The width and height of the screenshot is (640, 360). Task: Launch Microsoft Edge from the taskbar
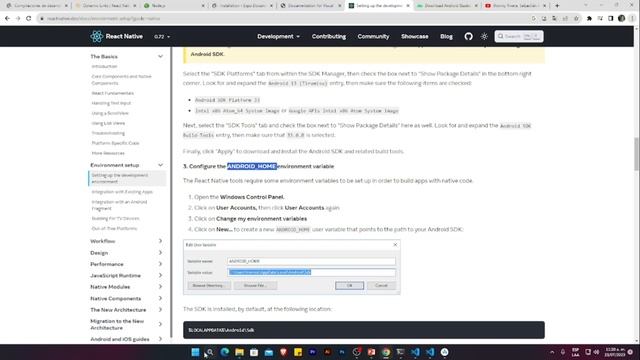224,352
